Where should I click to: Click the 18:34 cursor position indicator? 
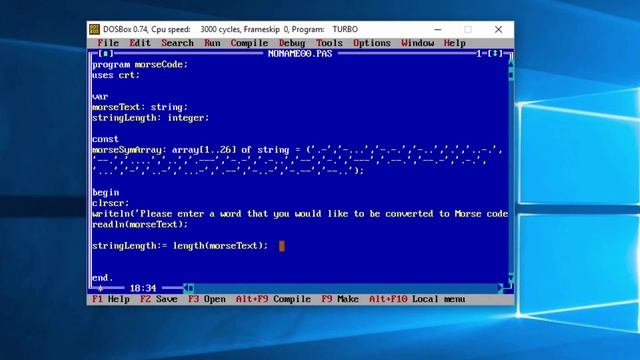[x=143, y=288]
